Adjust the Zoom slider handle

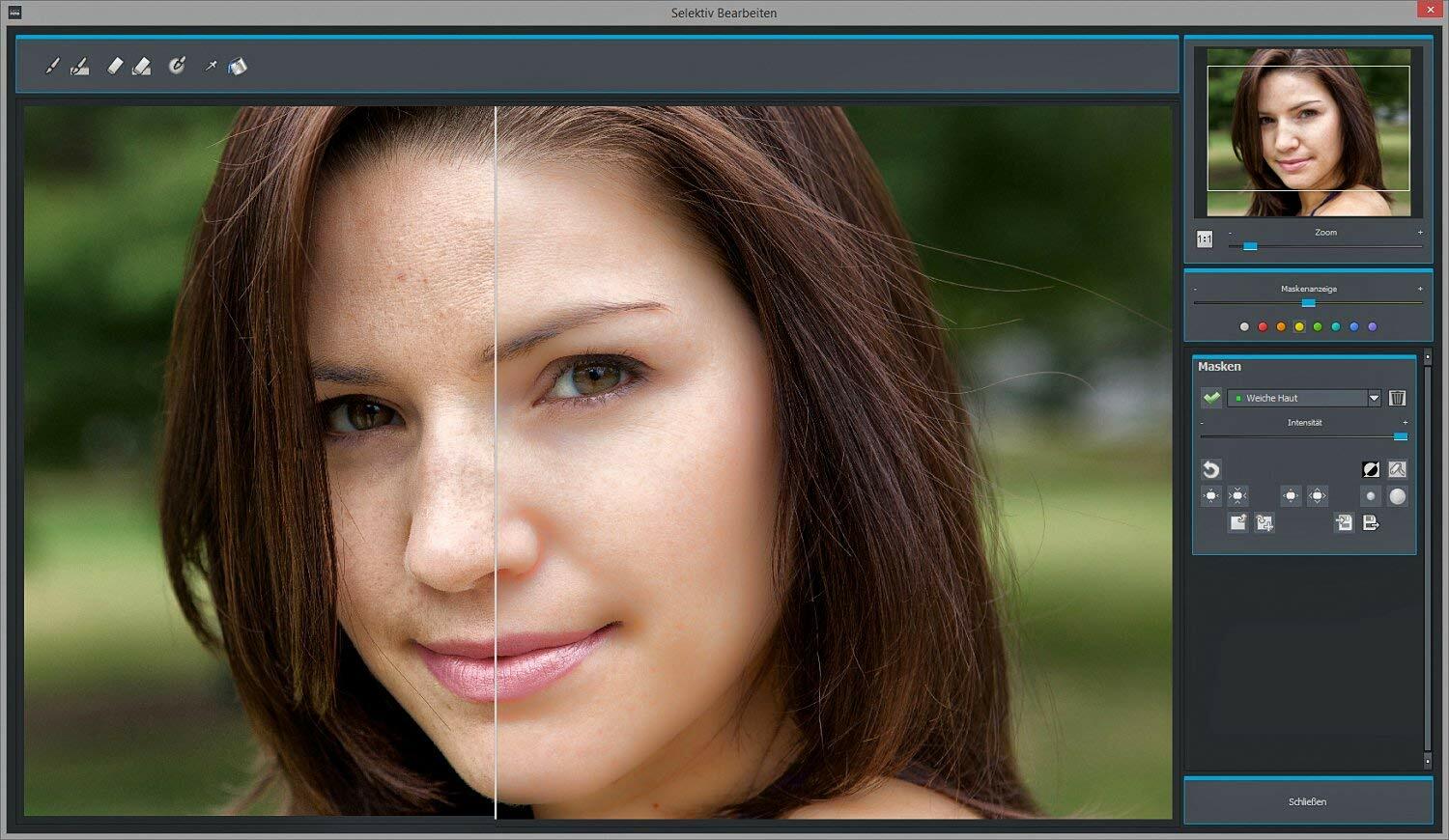point(1250,246)
